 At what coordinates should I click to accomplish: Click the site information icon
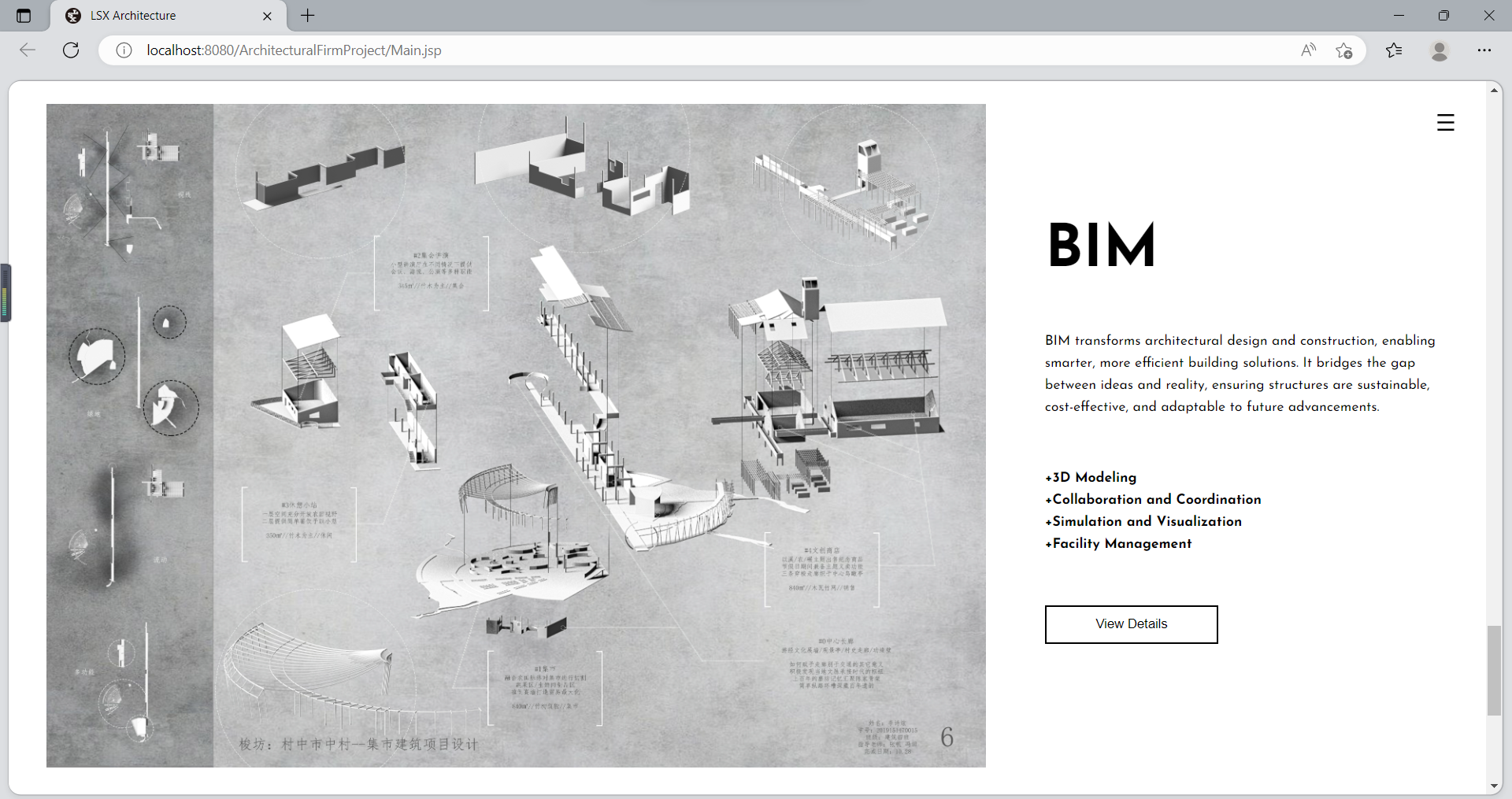pos(124,50)
